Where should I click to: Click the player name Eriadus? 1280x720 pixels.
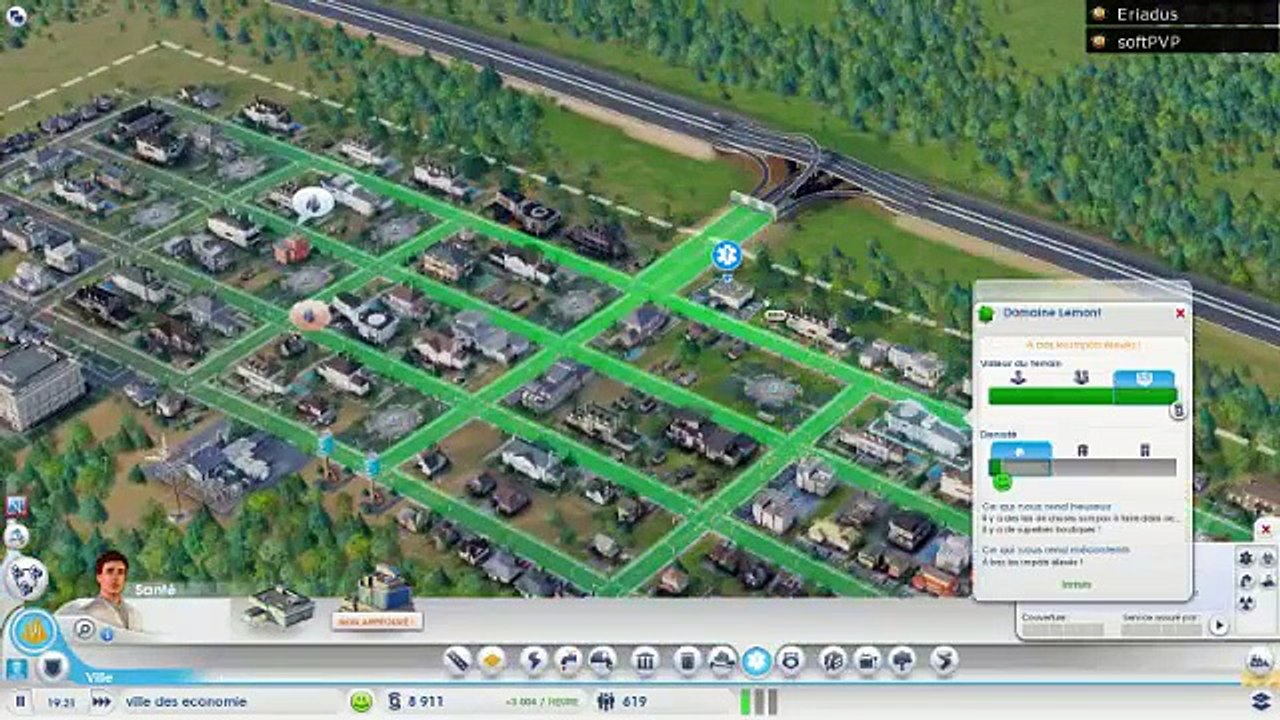click(x=1148, y=14)
